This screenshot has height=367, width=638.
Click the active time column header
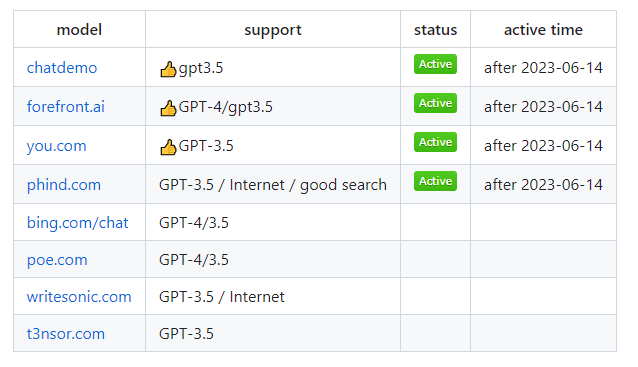point(543,30)
